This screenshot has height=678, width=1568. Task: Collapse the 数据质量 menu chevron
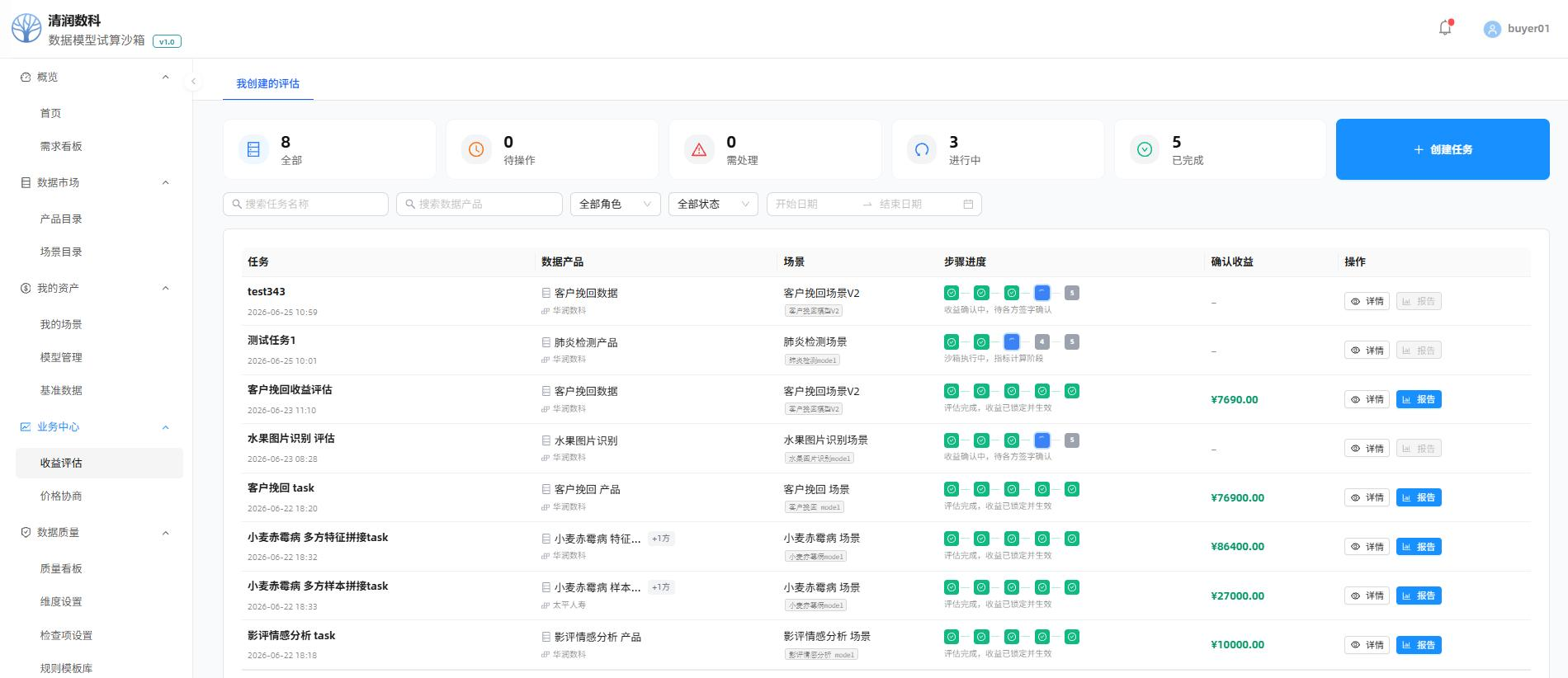click(x=165, y=532)
